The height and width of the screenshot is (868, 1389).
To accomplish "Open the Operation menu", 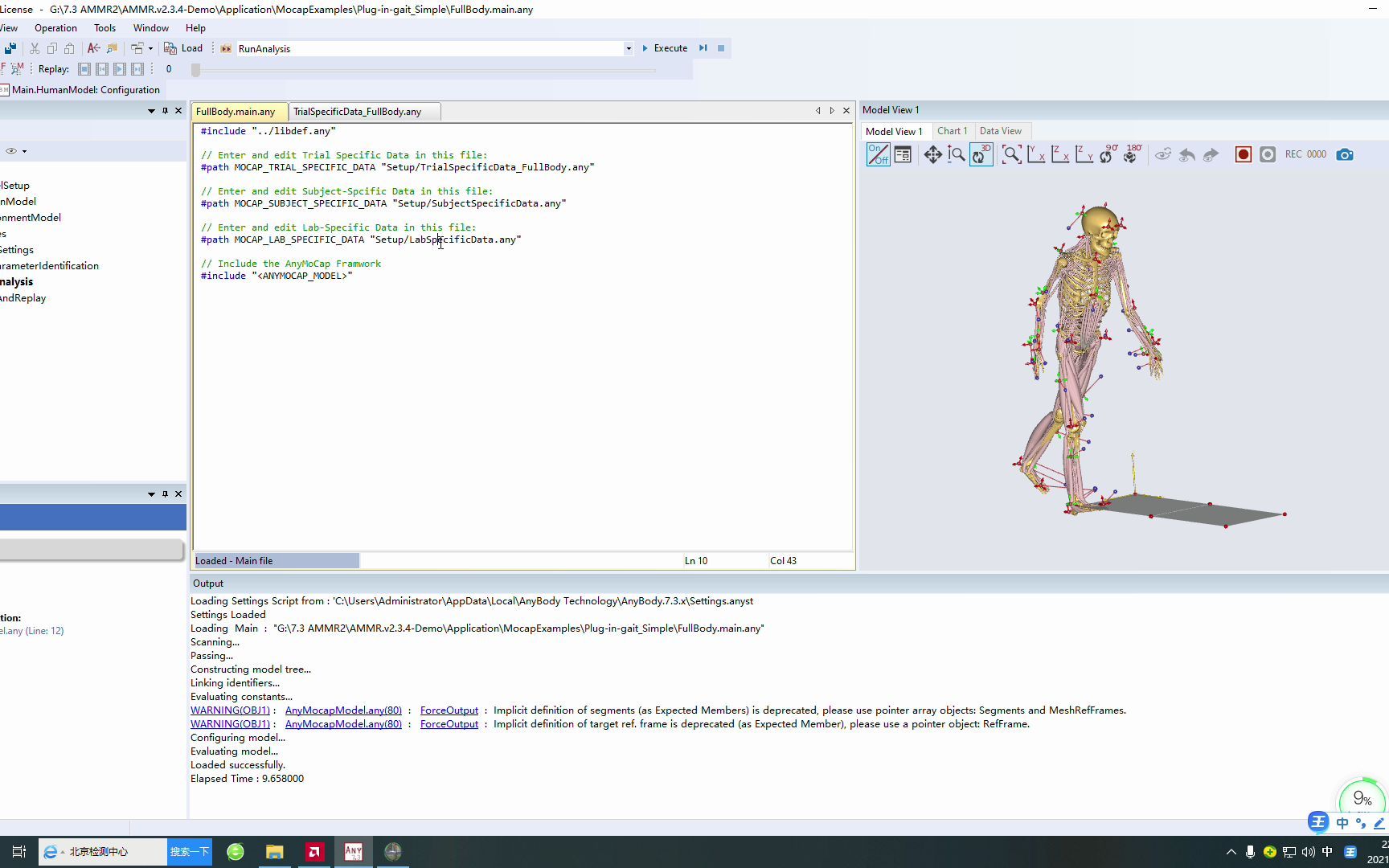I will 55,28.
